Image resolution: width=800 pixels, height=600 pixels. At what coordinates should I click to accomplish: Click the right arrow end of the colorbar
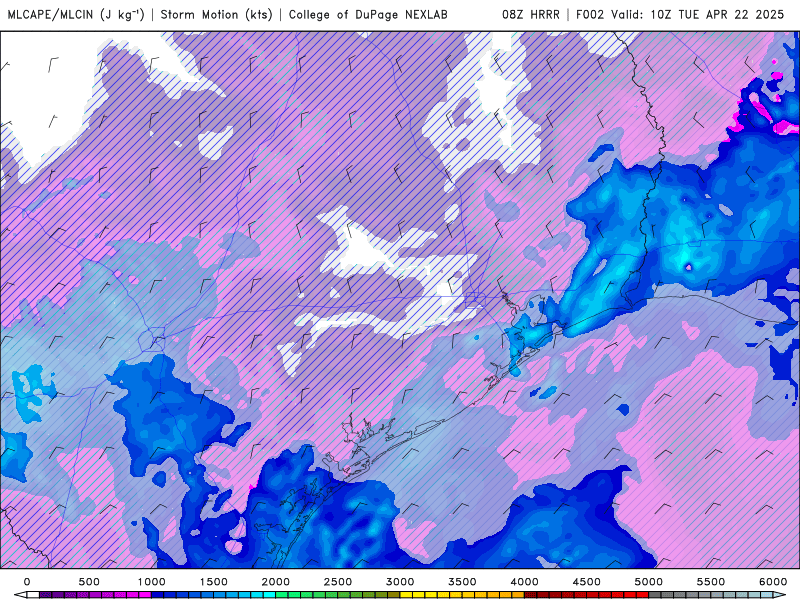pyautogui.click(x=779, y=595)
